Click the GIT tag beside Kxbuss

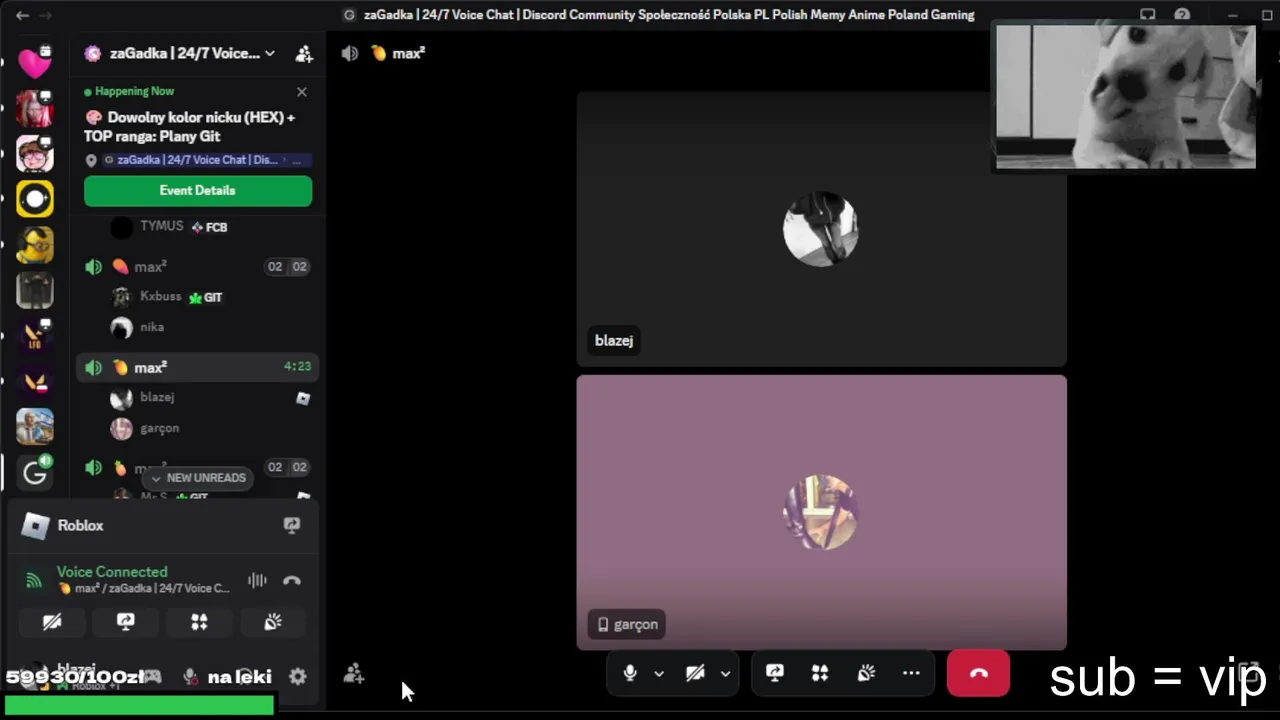pos(206,298)
